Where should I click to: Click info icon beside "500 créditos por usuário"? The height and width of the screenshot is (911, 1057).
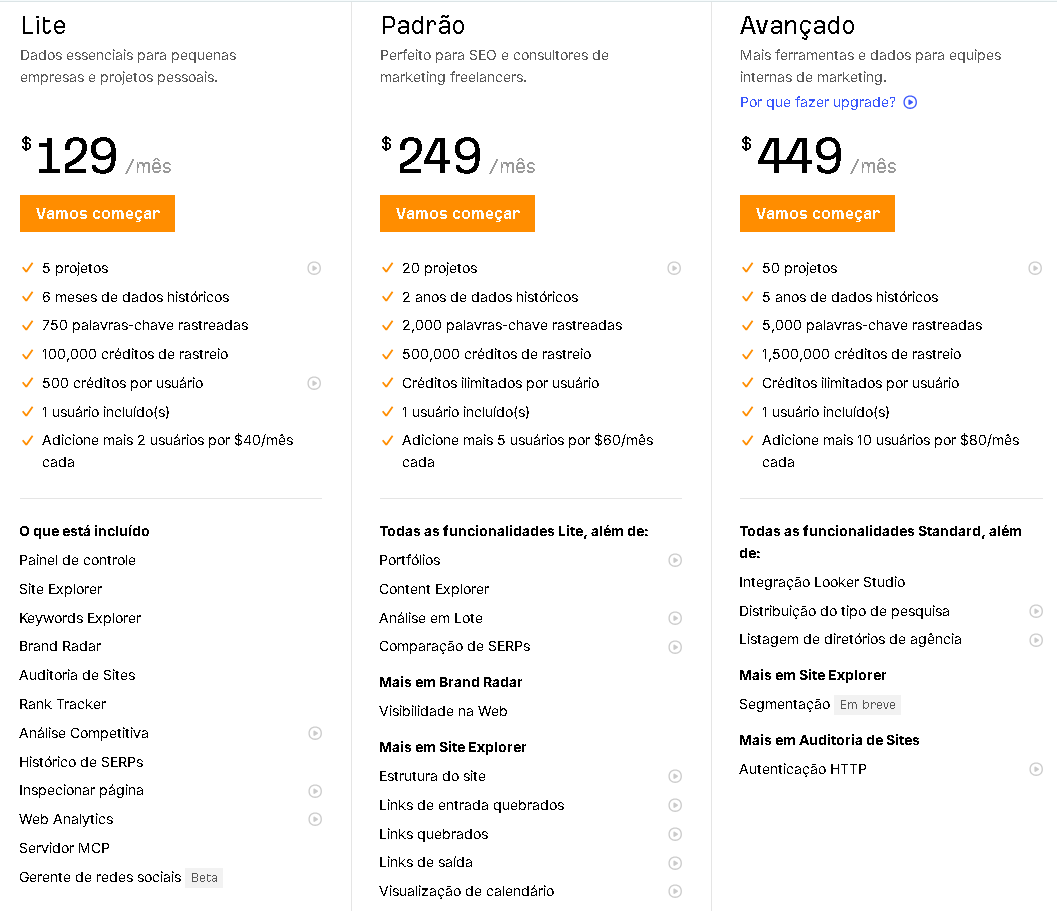coord(314,383)
